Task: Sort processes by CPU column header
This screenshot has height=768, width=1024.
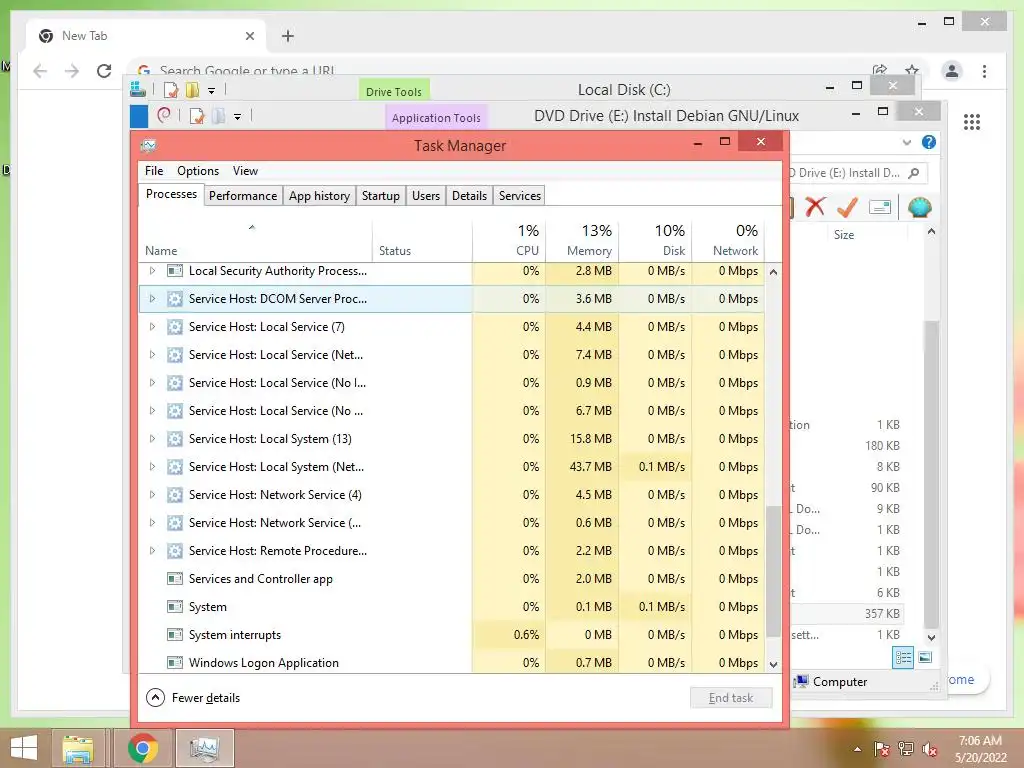Action: pos(509,240)
